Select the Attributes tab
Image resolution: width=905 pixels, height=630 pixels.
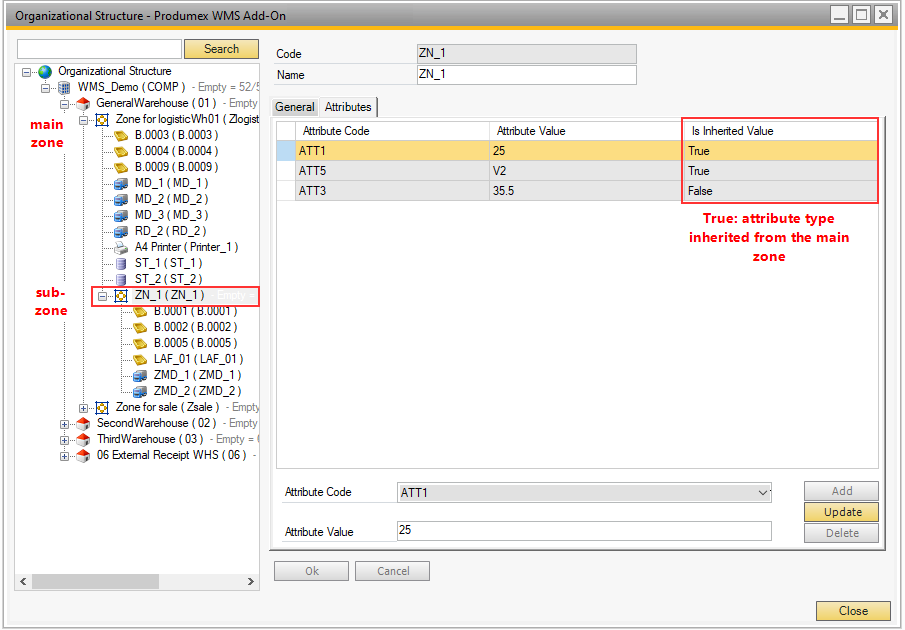pos(348,107)
